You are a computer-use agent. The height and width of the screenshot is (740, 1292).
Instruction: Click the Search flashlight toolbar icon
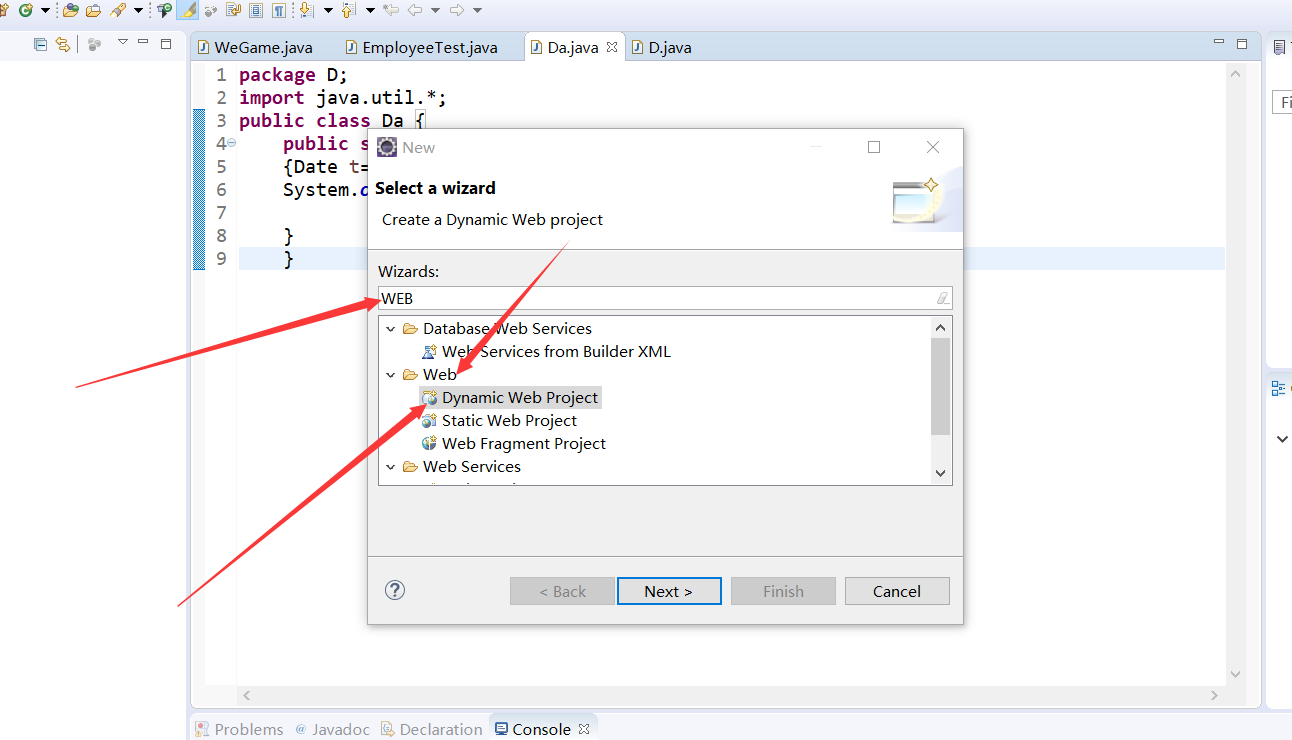(118, 10)
